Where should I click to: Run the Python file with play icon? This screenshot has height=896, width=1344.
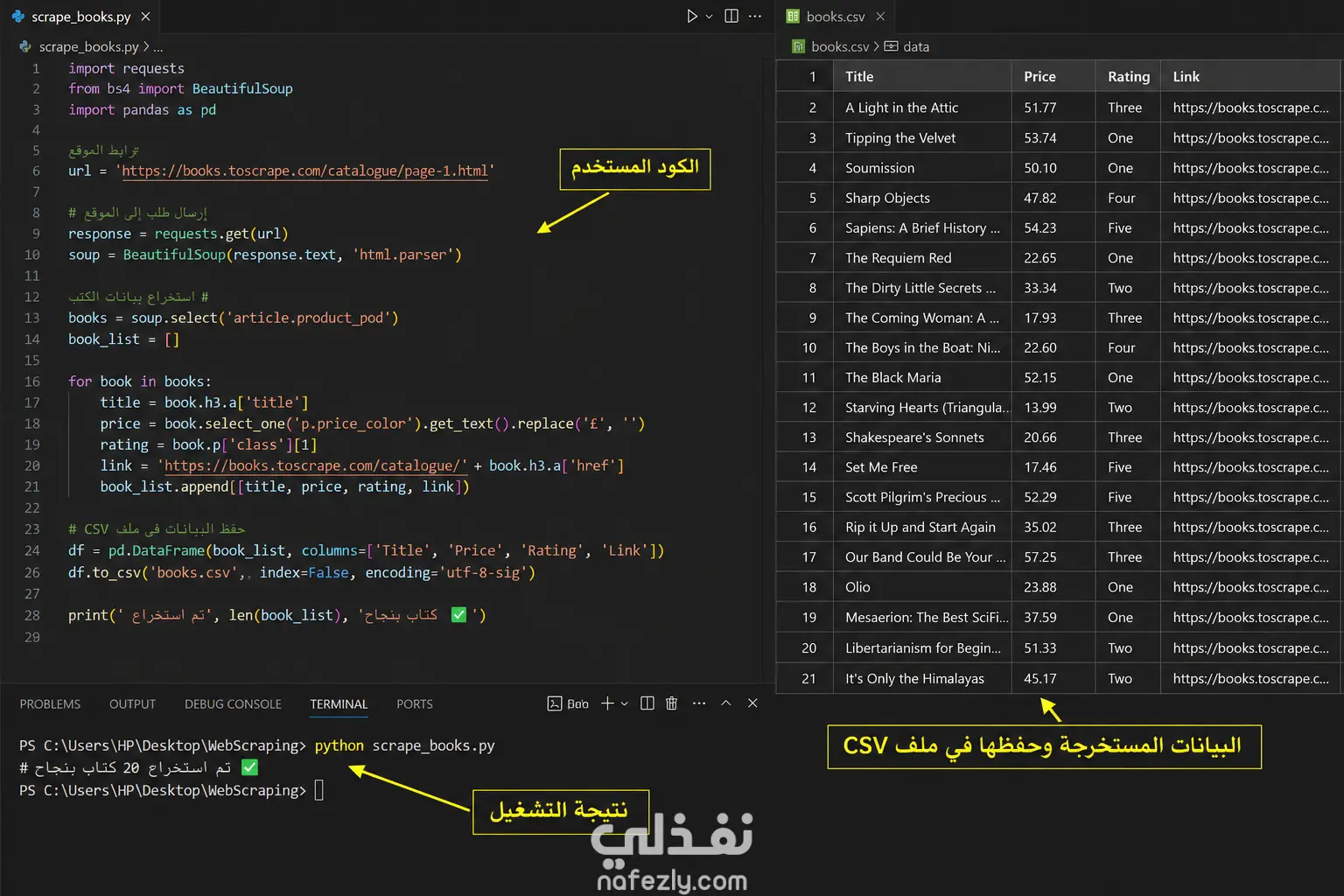click(691, 17)
